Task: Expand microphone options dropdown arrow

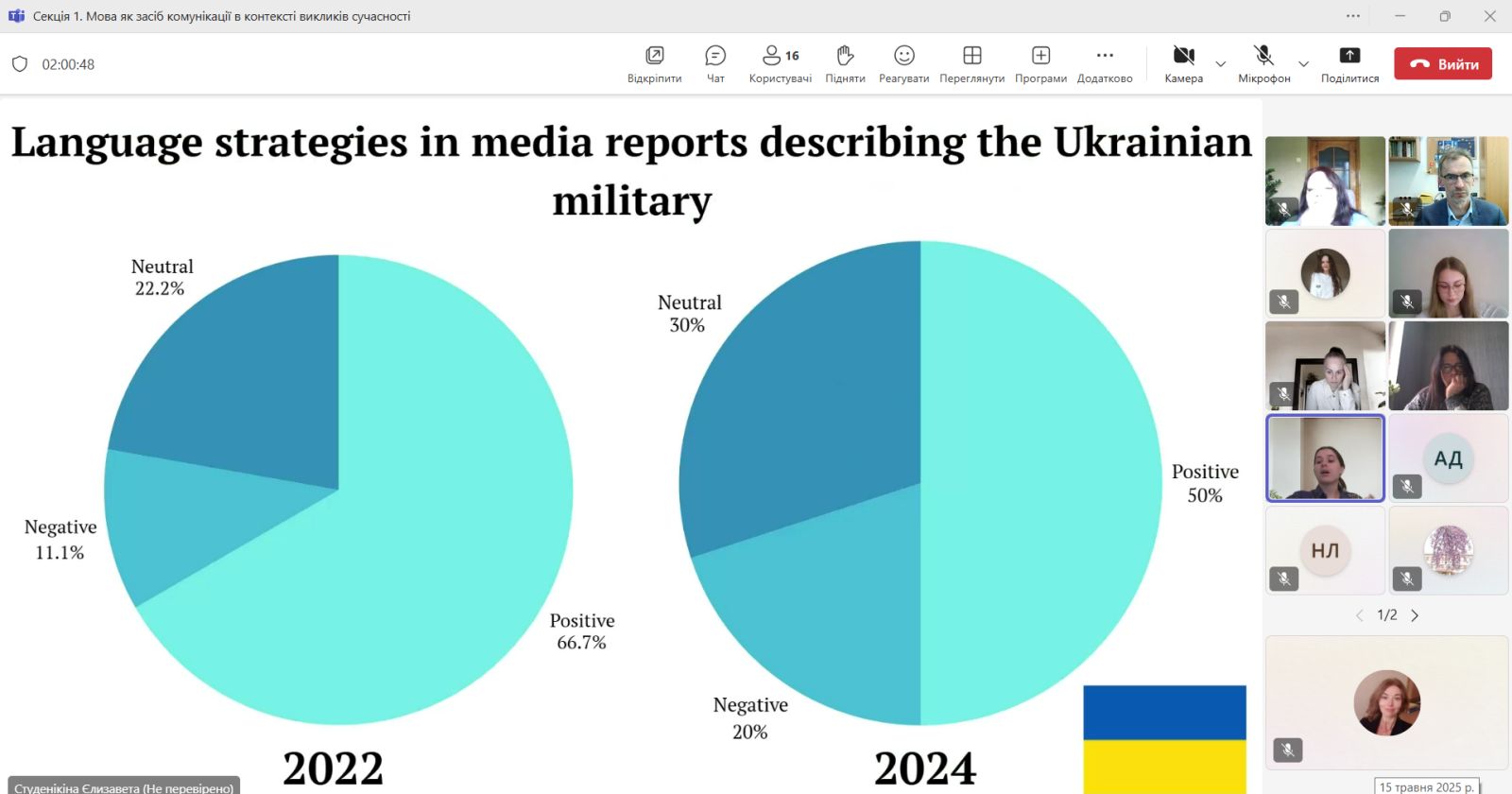Action: [1304, 64]
